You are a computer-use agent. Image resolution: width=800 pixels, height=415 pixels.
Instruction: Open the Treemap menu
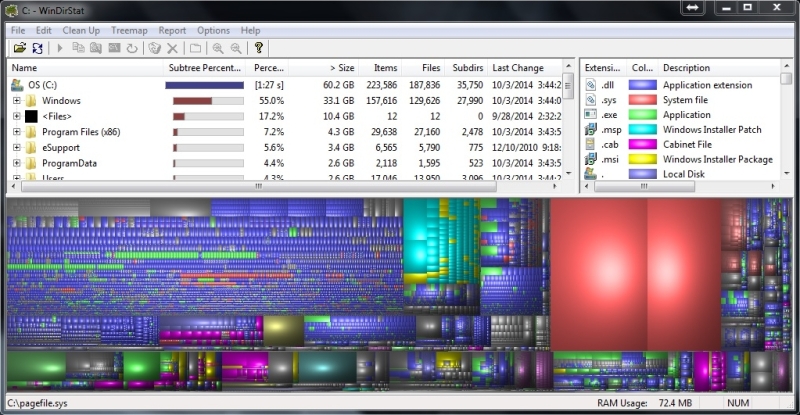129,30
